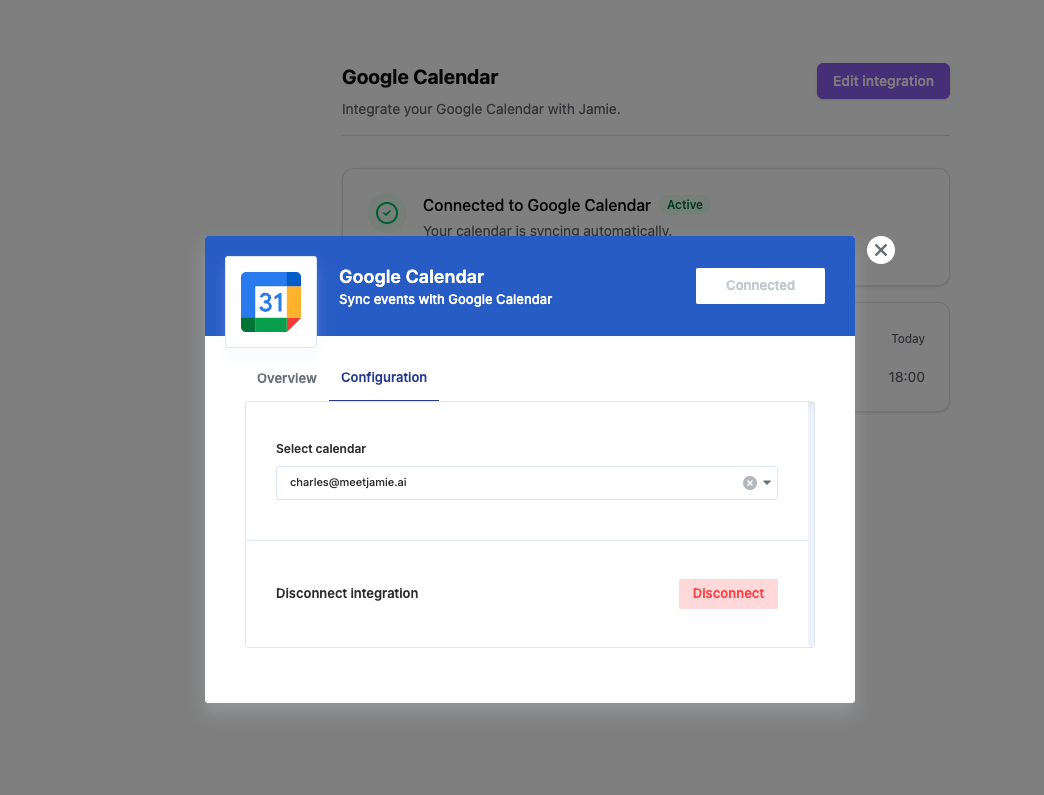Click the 18:00 time in background card
The image size is (1044, 795).
(906, 378)
